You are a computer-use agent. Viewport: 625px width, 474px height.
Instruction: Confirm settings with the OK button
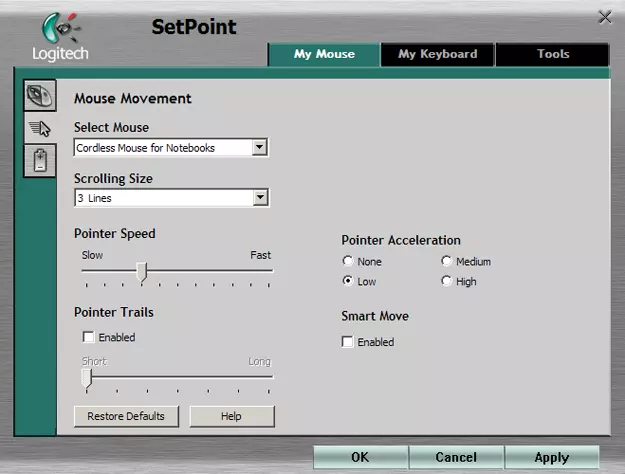360,457
